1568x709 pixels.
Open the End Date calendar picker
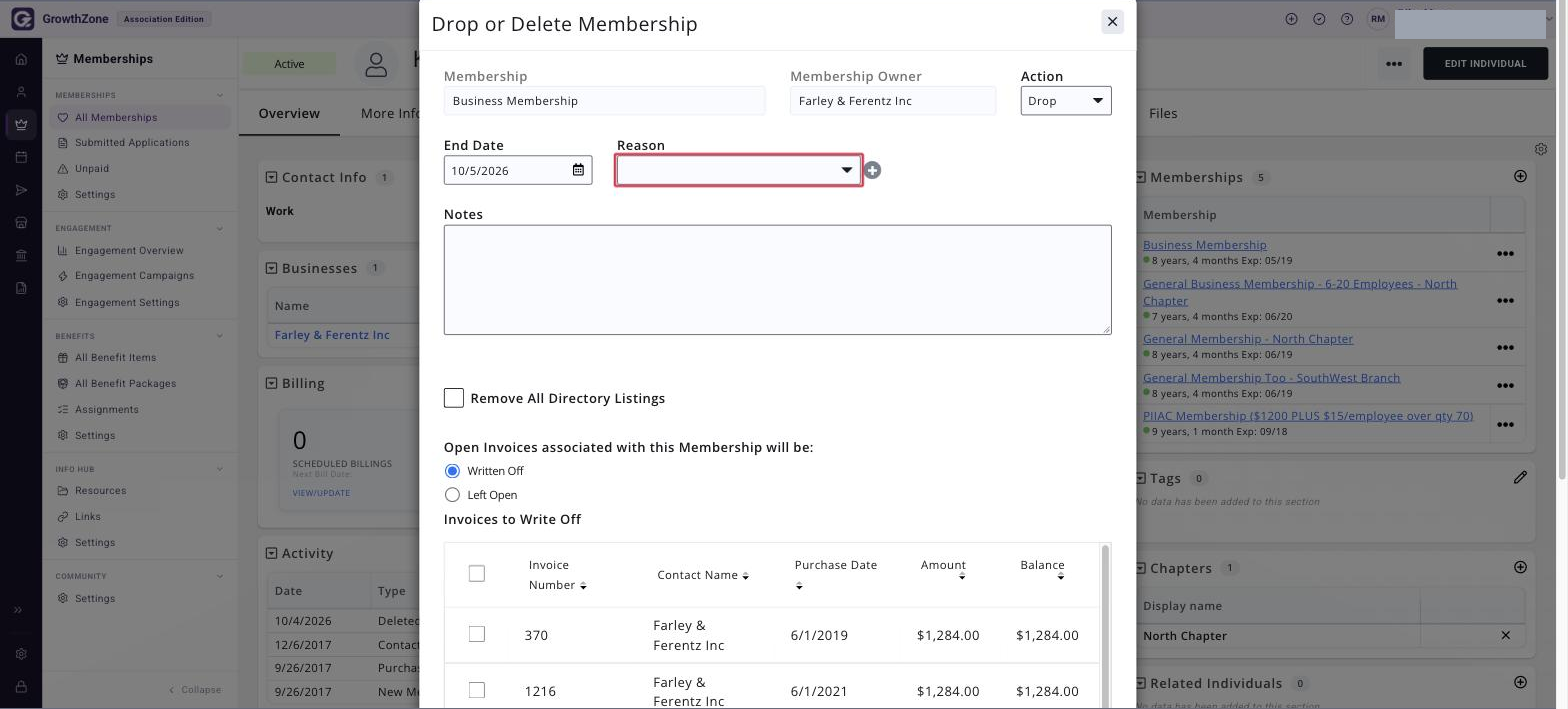pyautogui.click(x=578, y=170)
